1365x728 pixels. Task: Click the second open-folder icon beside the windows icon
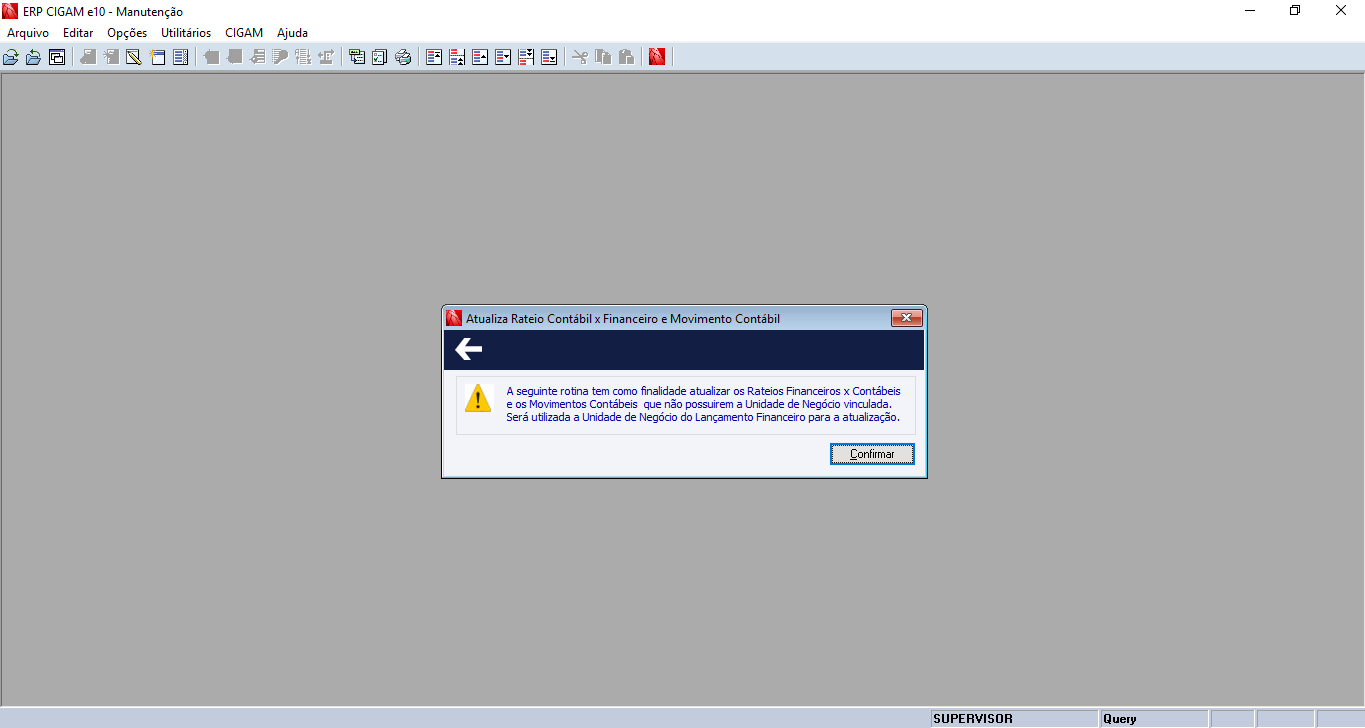34,57
